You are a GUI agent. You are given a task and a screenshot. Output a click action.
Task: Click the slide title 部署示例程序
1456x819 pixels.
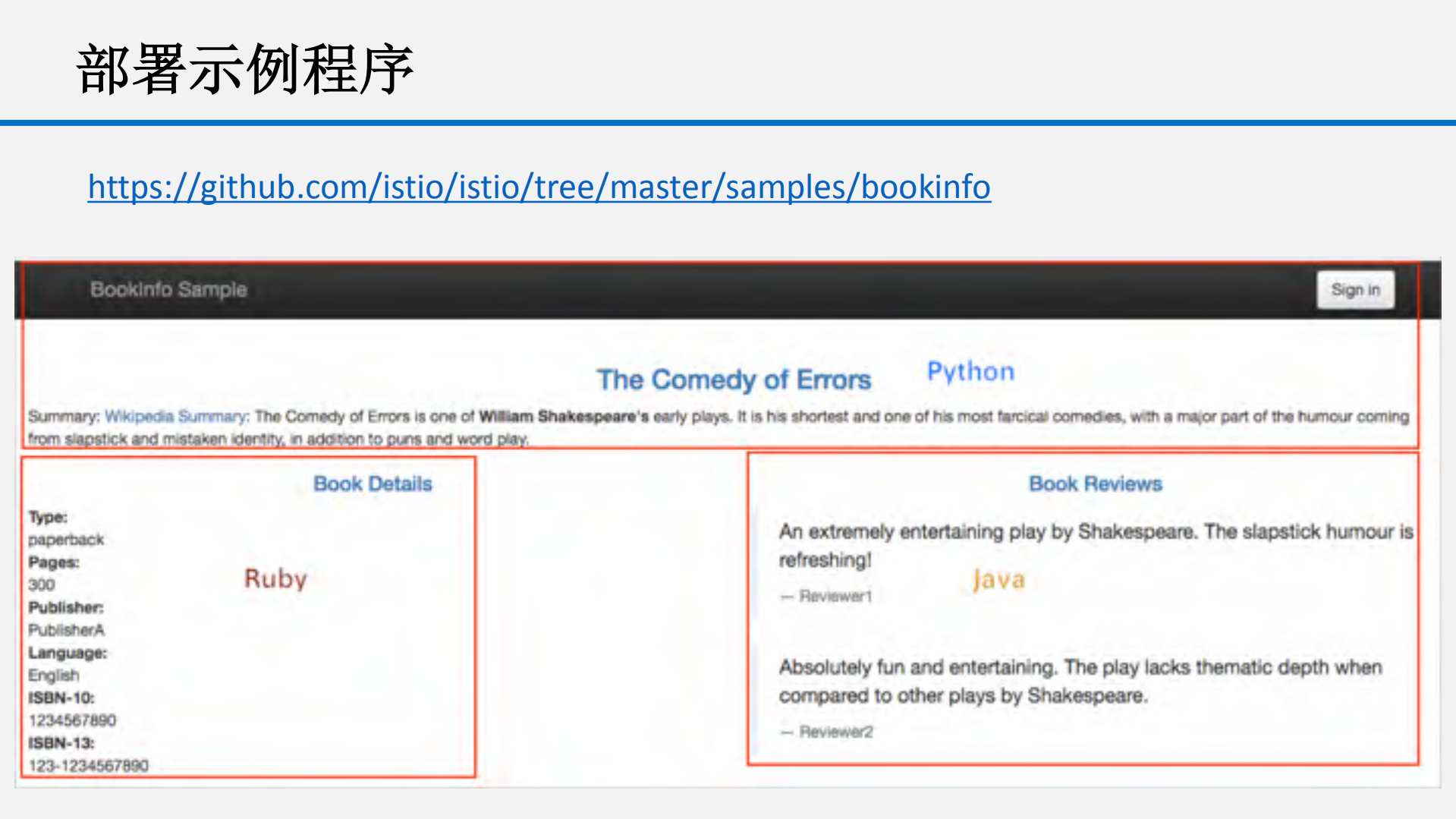pos(243,67)
